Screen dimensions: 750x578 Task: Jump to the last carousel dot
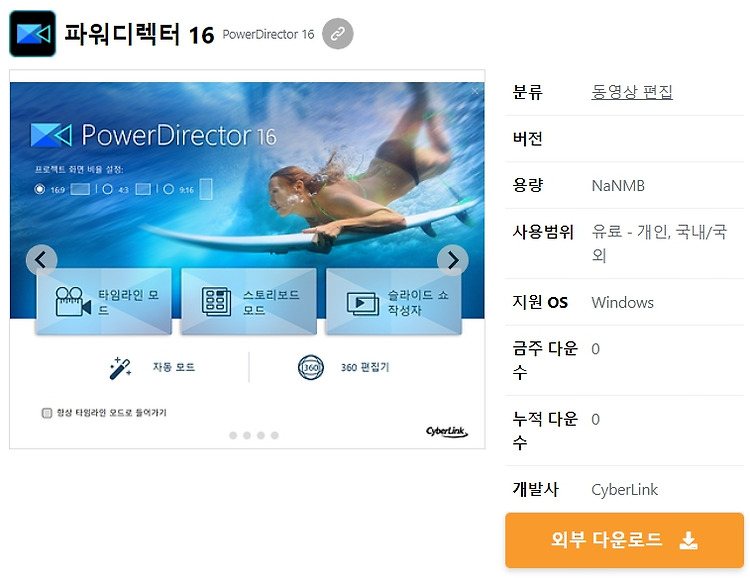click(275, 435)
